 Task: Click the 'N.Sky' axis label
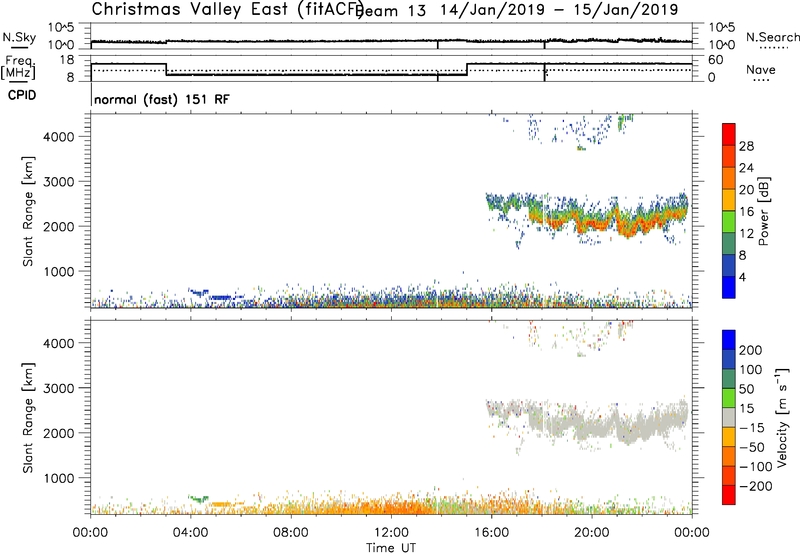click(x=19, y=37)
